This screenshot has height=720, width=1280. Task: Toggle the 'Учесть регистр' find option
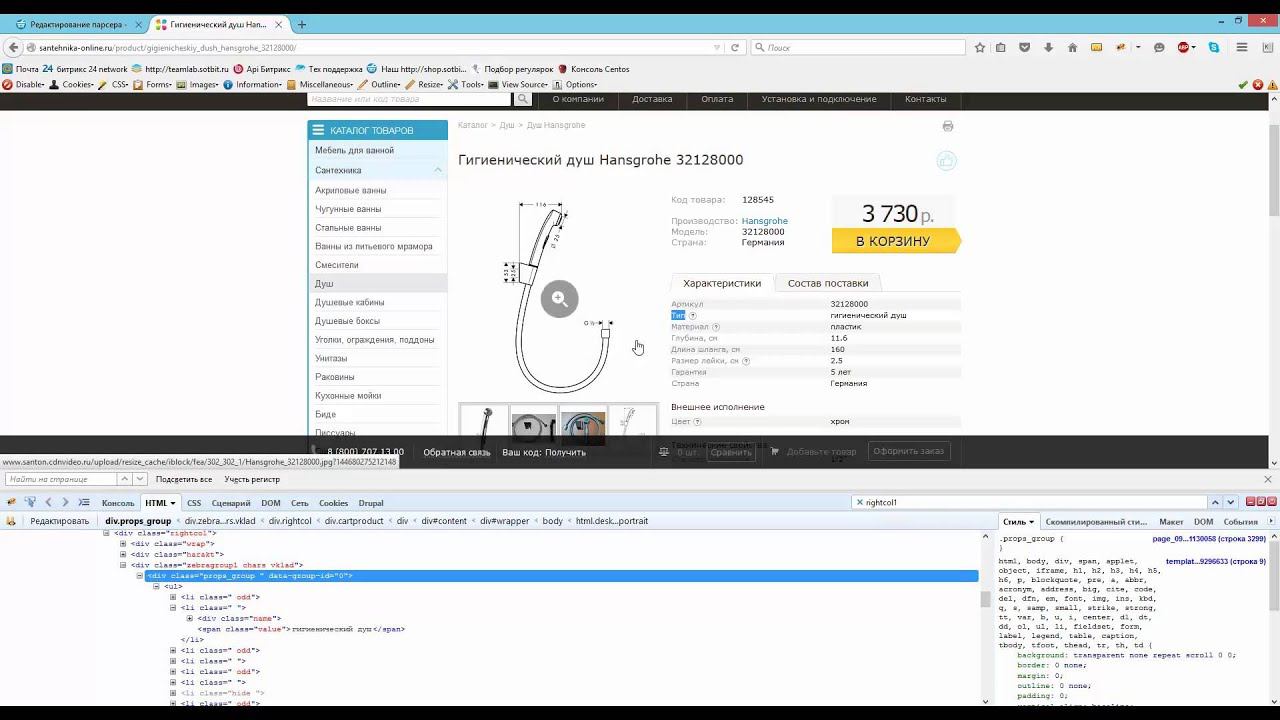pos(252,479)
